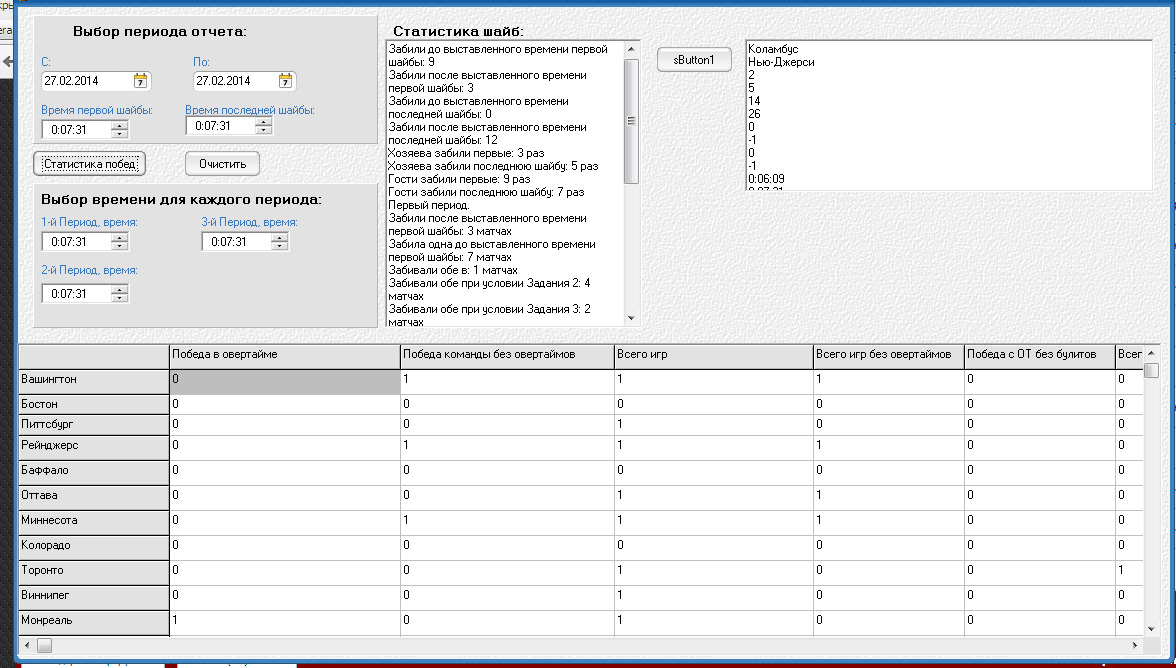Increase Время последней шайбы time value
The width and height of the screenshot is (1176, 668).
pos(262,121)
